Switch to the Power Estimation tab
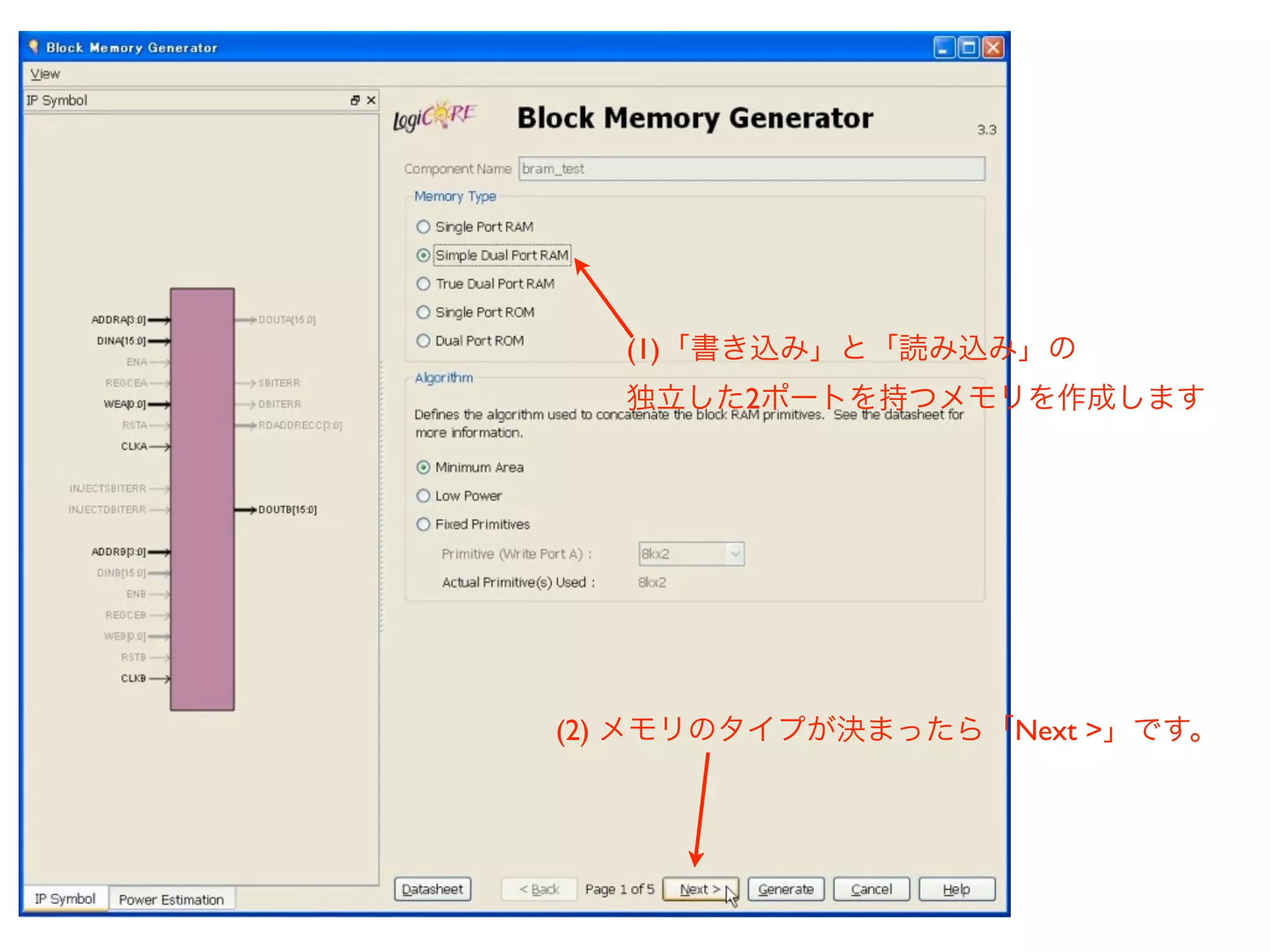 pos(171,899)
